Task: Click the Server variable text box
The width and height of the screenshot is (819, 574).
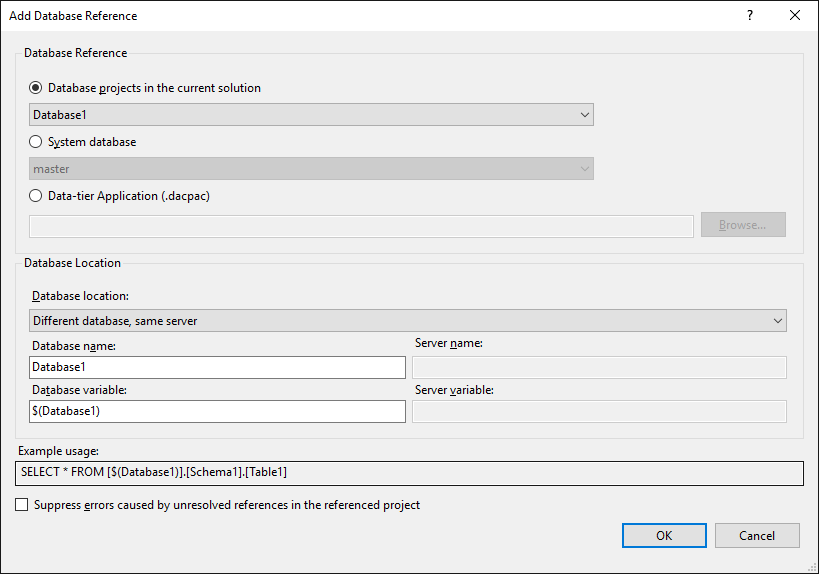Action: [599, 411]
